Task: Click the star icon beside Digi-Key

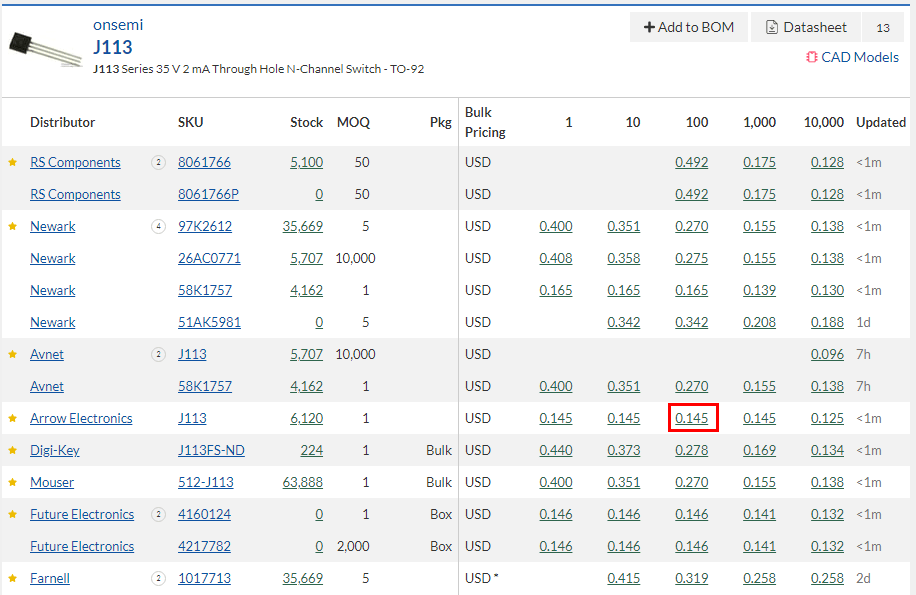Action: point(12,450)
